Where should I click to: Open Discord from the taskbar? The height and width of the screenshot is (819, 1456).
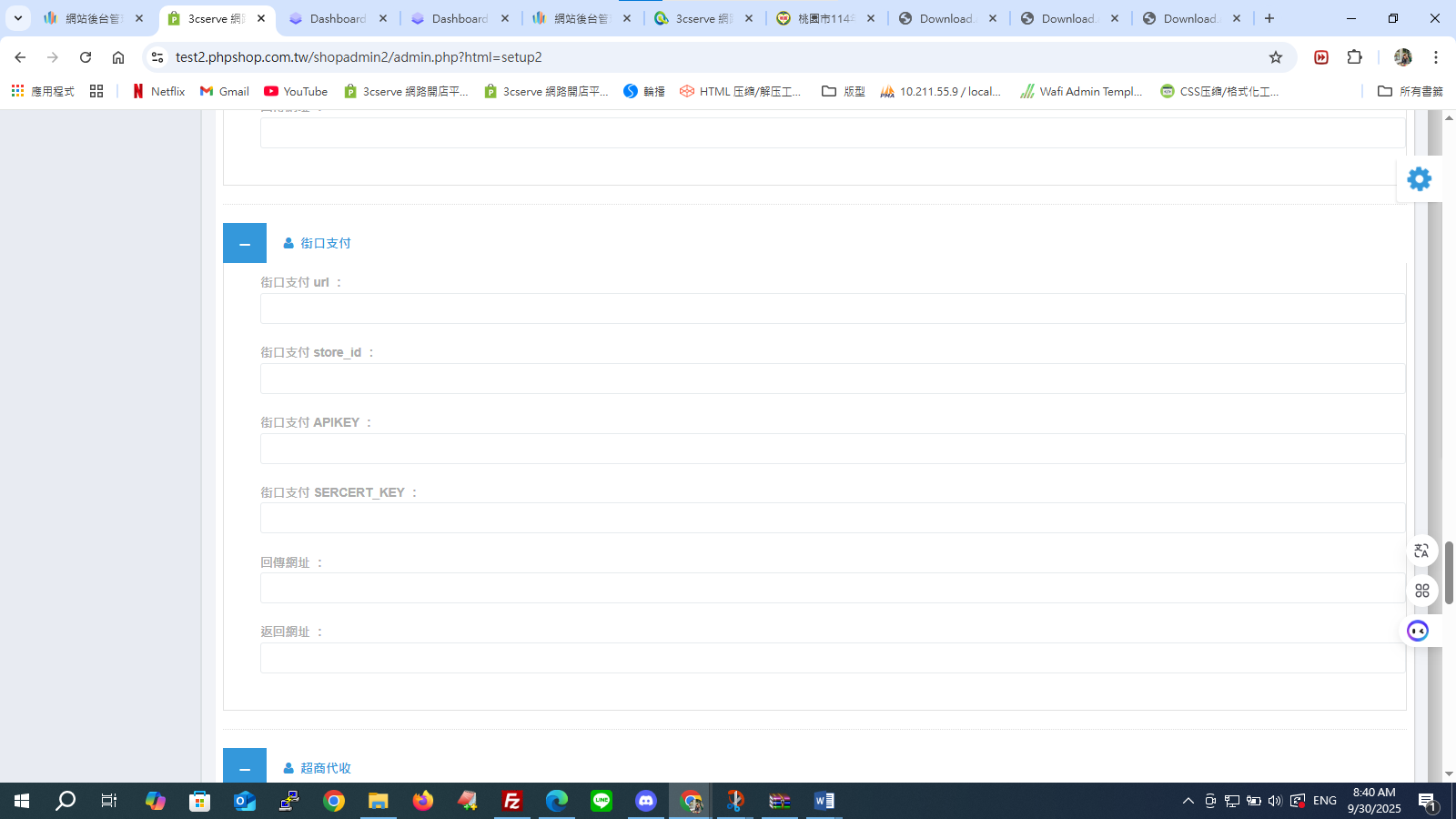click(646, 801)
